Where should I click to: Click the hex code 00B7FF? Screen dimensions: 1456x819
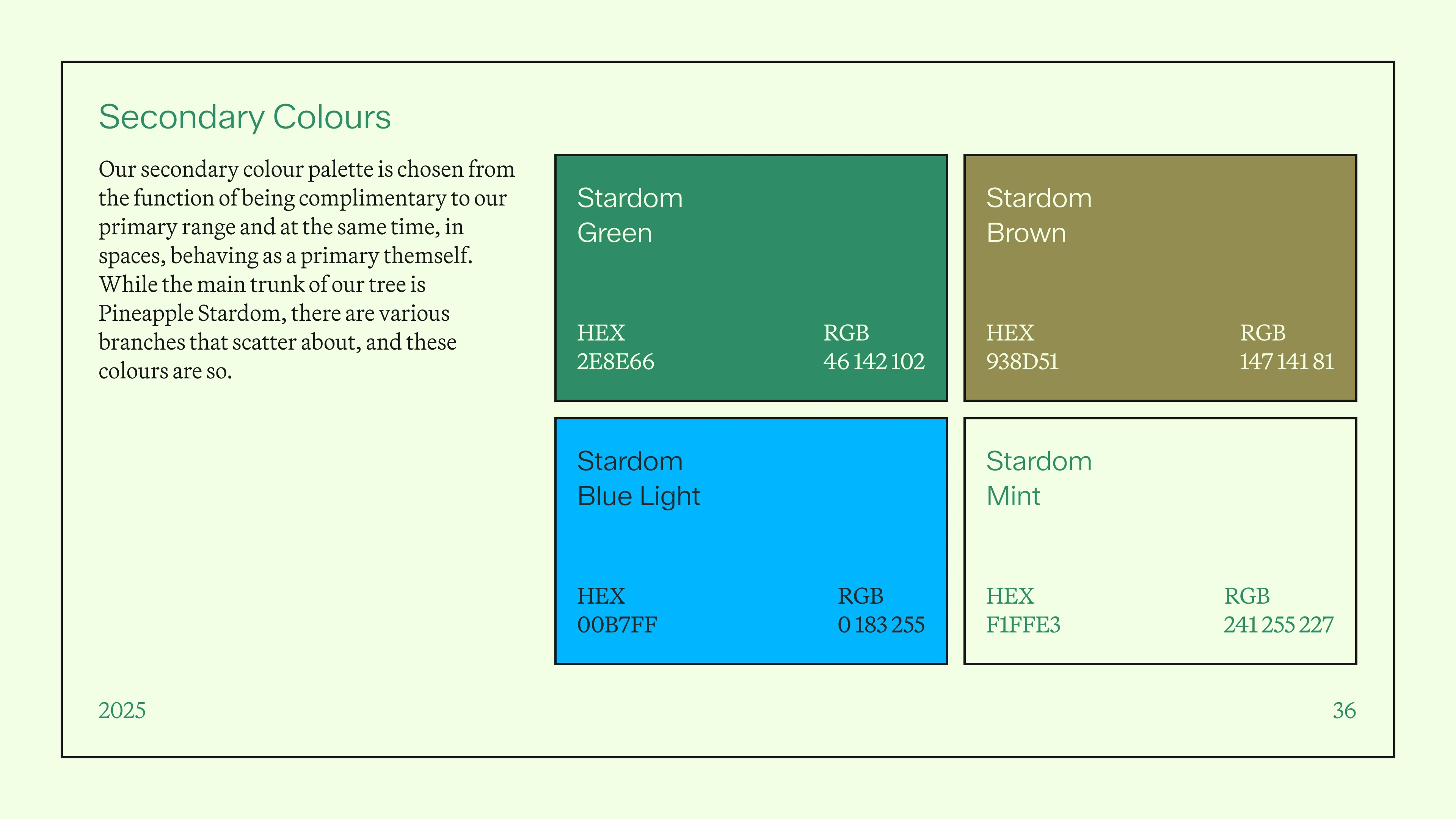617,625
